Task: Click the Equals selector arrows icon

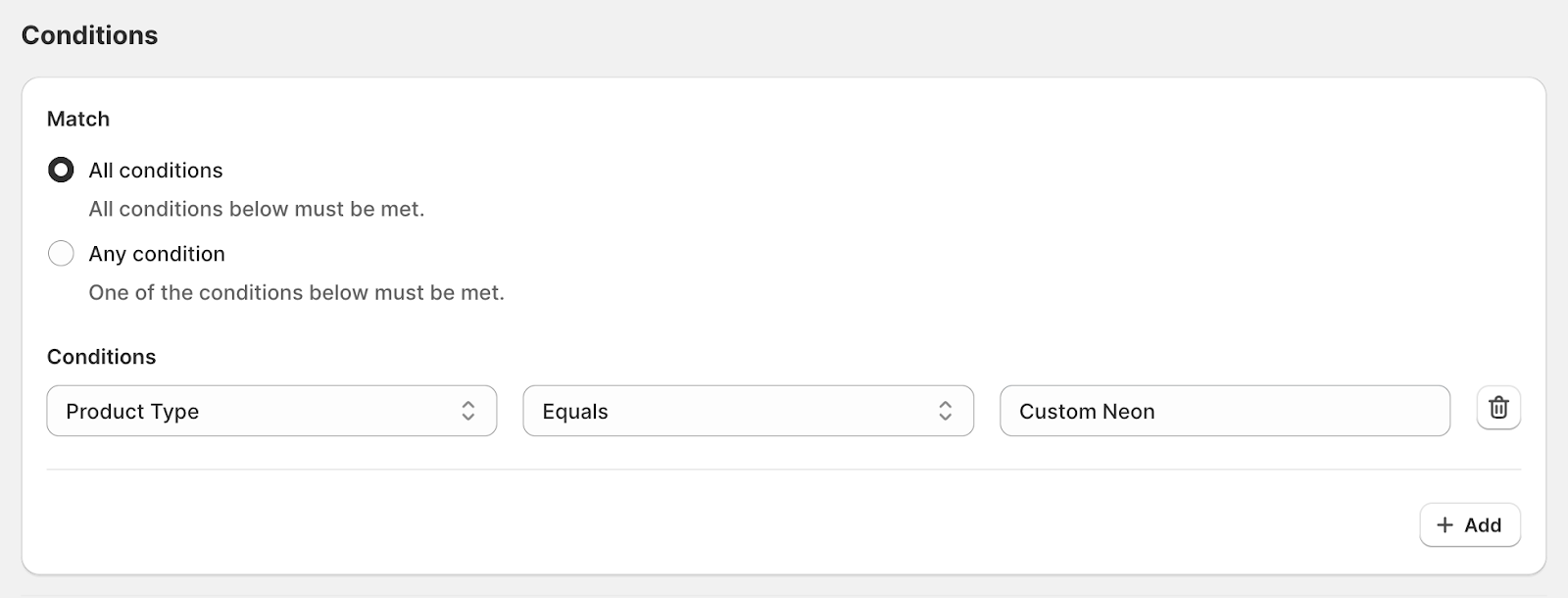Action: (x=945, y=411)
